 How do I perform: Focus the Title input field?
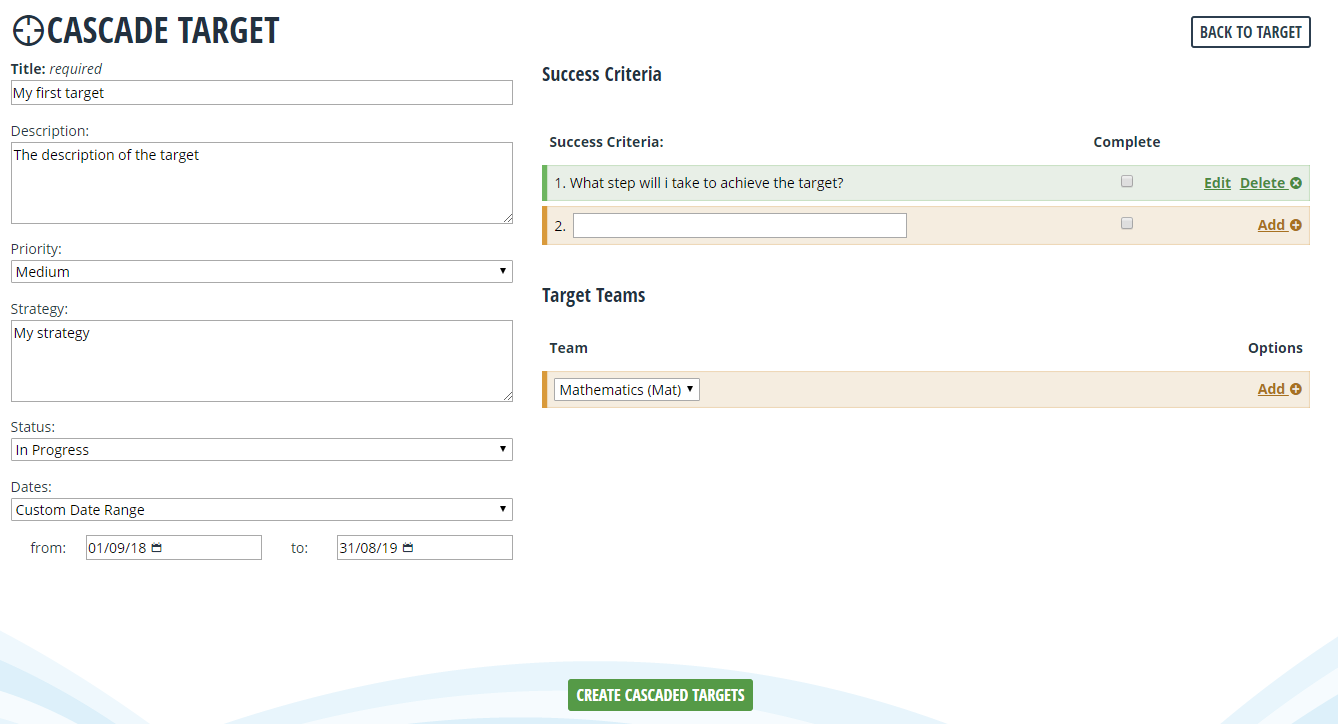pos(261,93)
